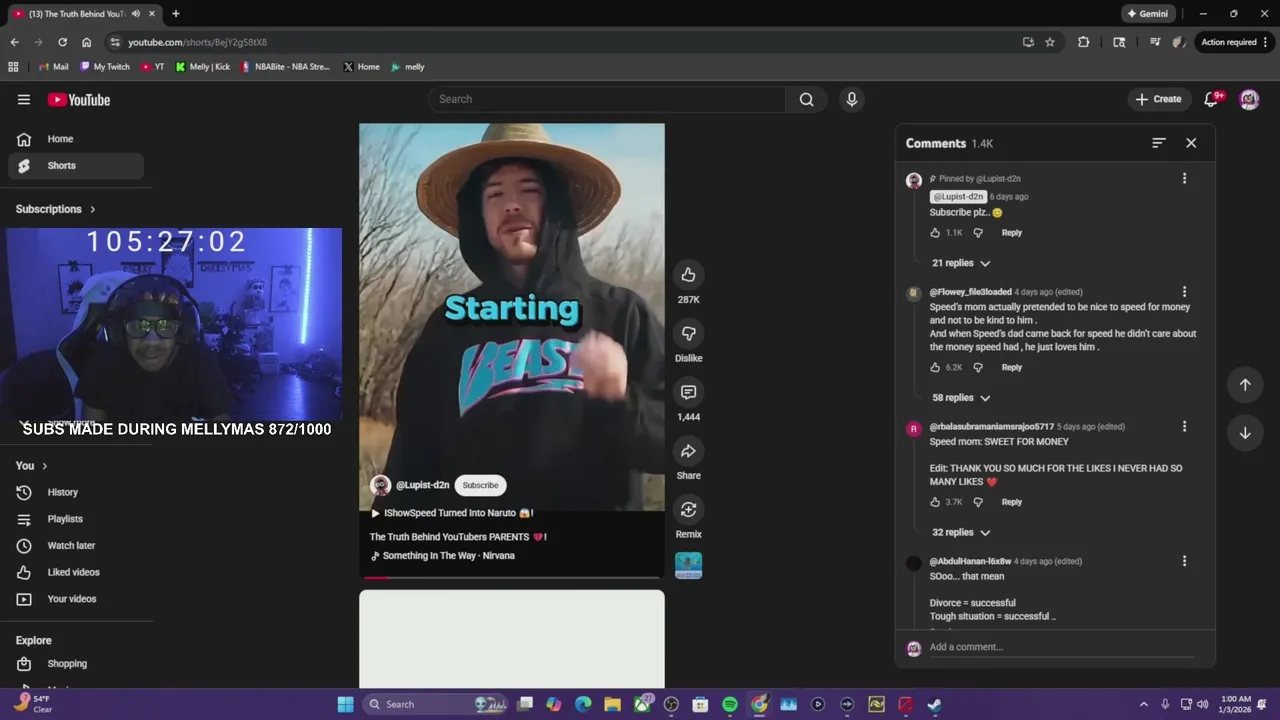Open 'Something In The Way · Nirvana' sound
The width and height of the screenshot is (1280, 720).
point(442,556)
